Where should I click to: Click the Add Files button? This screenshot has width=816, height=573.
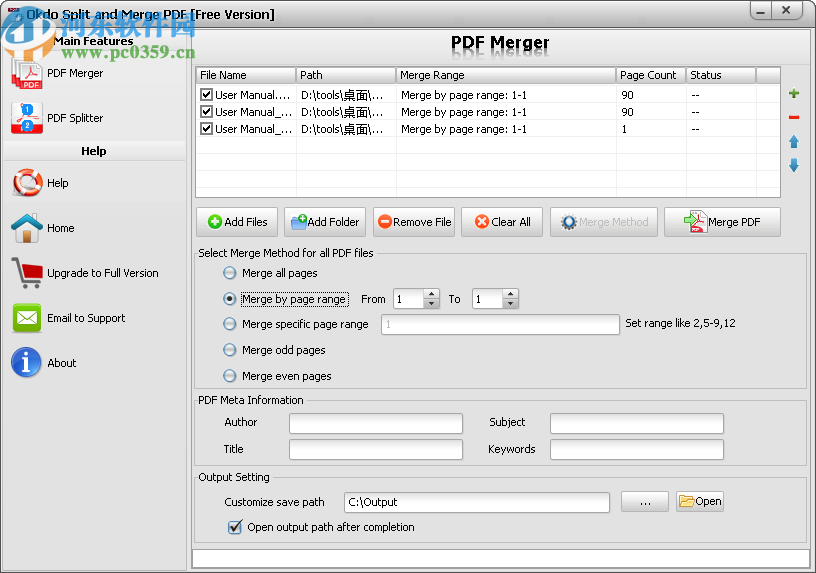click(237, 222)
